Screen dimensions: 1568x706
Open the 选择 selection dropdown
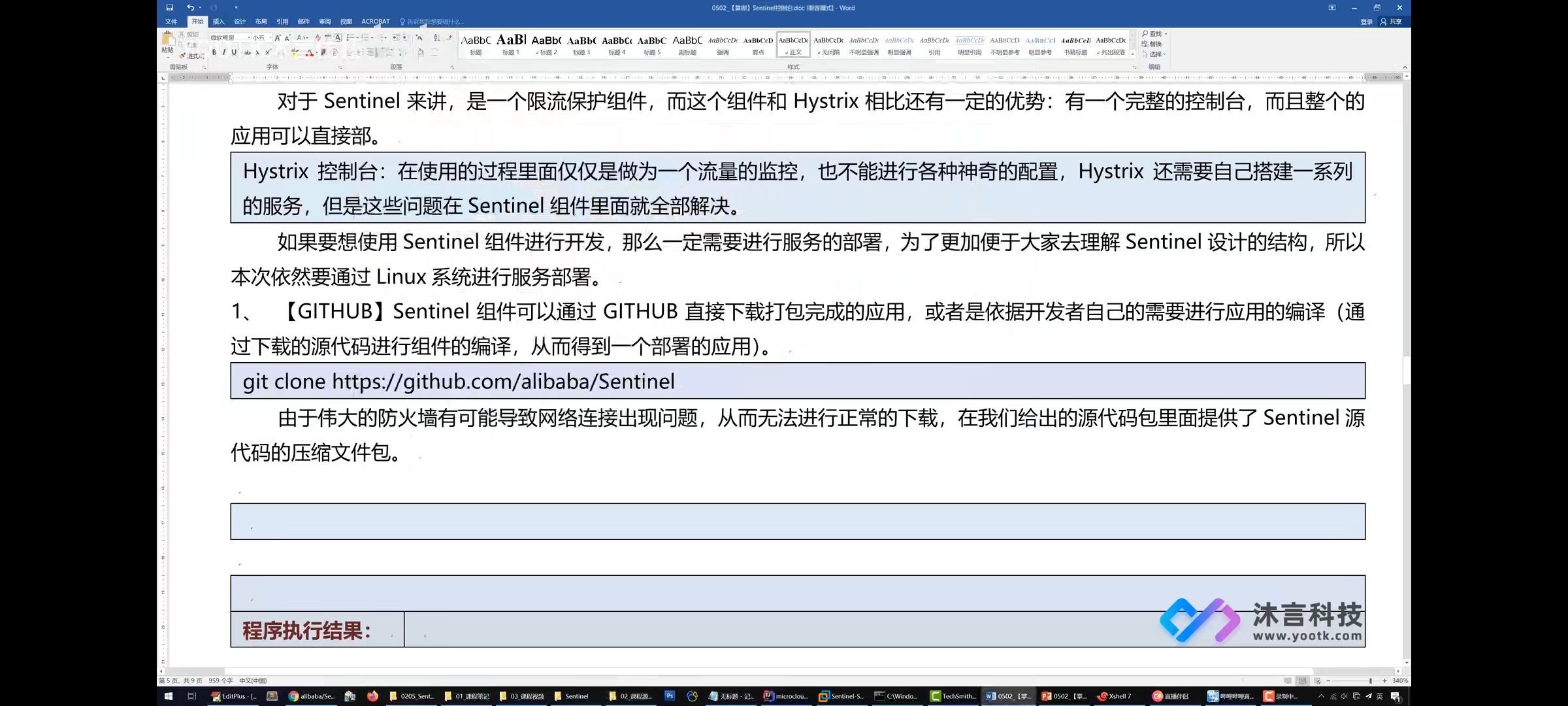(1154, 54)
